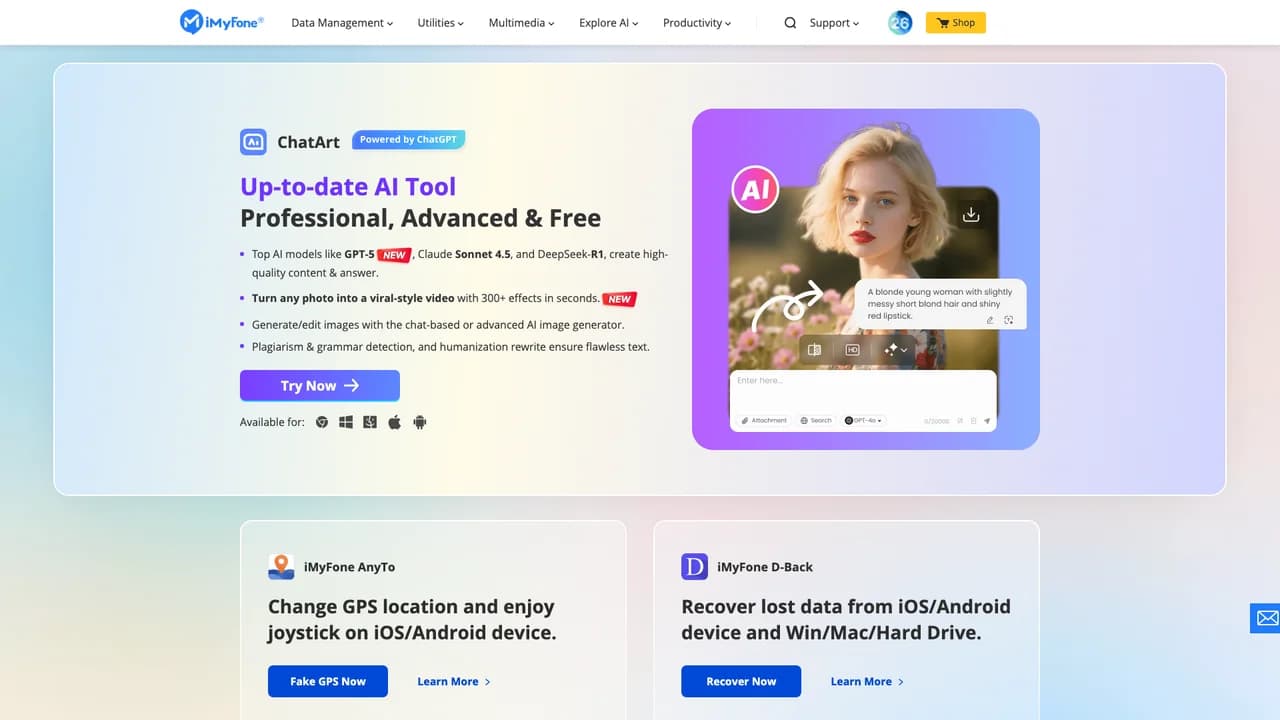This screenshot has width=1280, height=720.
Task: Click the Try Now button
Action: [x=320, y=386]
